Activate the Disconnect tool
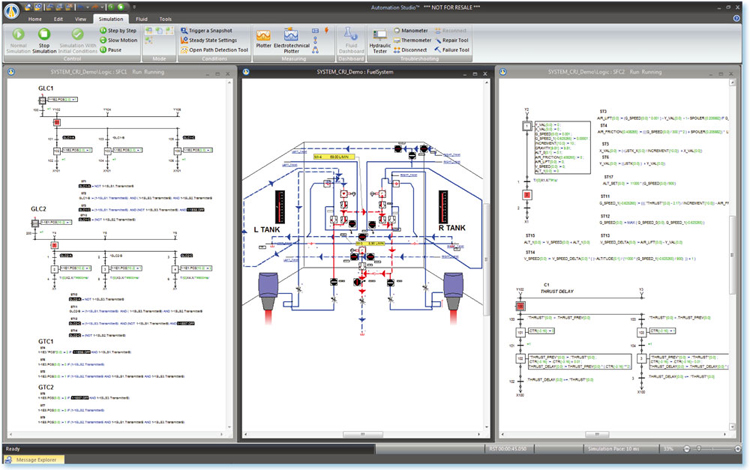Image resolution: width=750 pixels, height=470 pixels. click(x=412, y=49)
